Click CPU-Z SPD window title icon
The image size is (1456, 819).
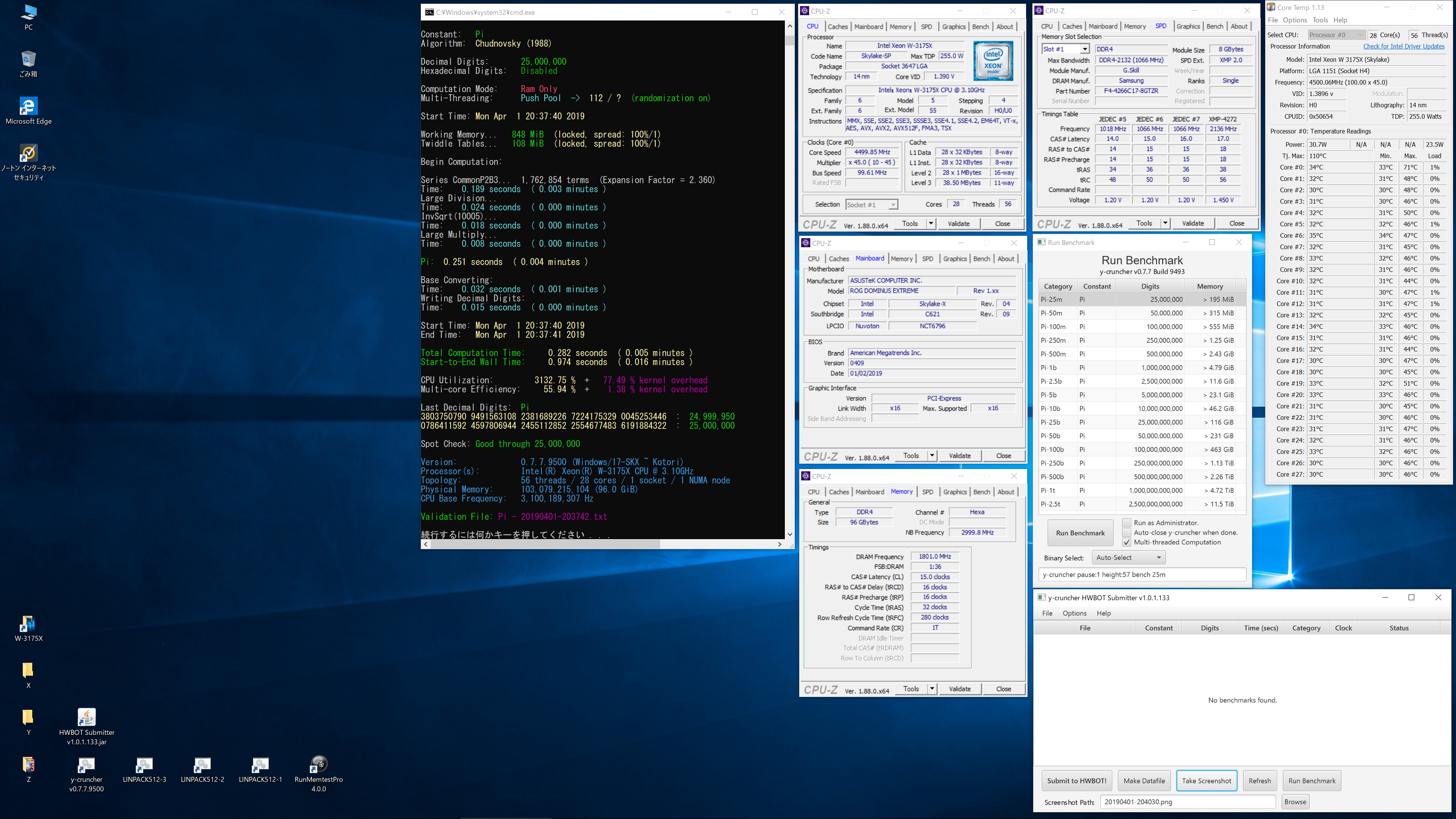(x=1039, y=11)
